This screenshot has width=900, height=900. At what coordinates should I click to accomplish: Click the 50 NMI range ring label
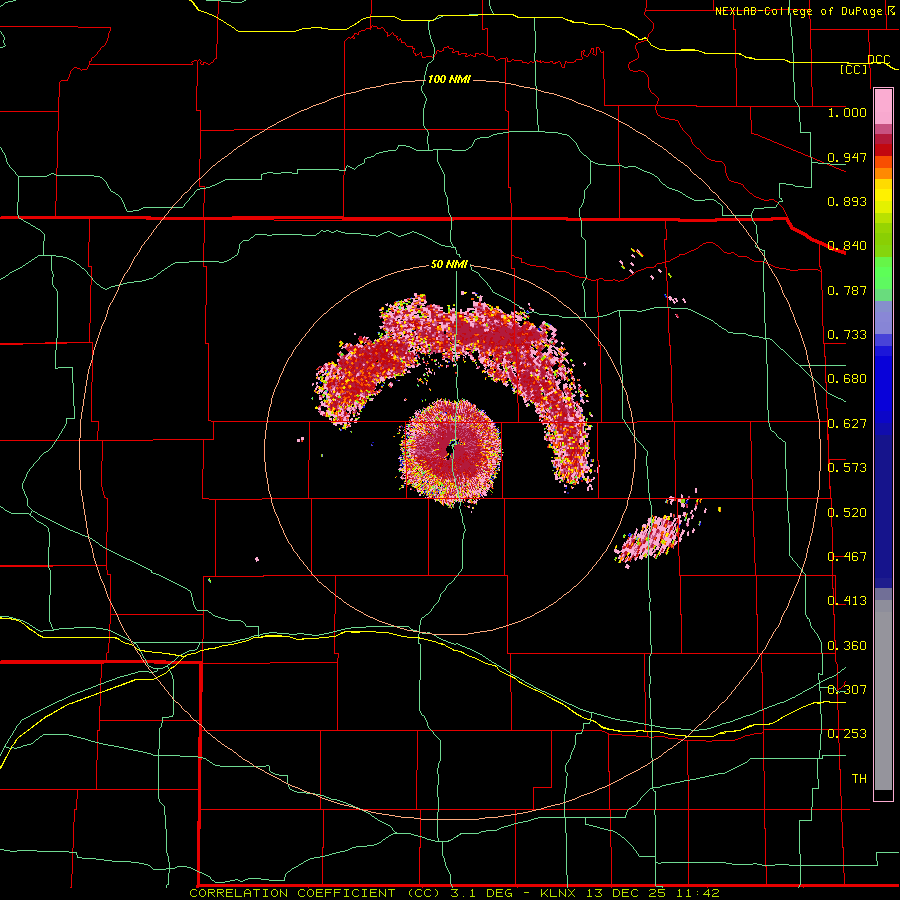point(449,265)
